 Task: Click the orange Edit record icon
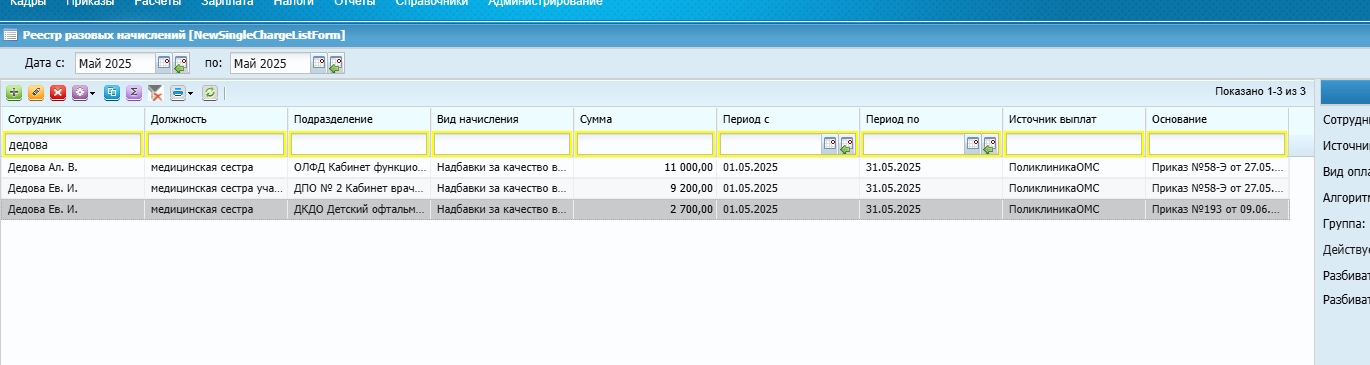36,93
